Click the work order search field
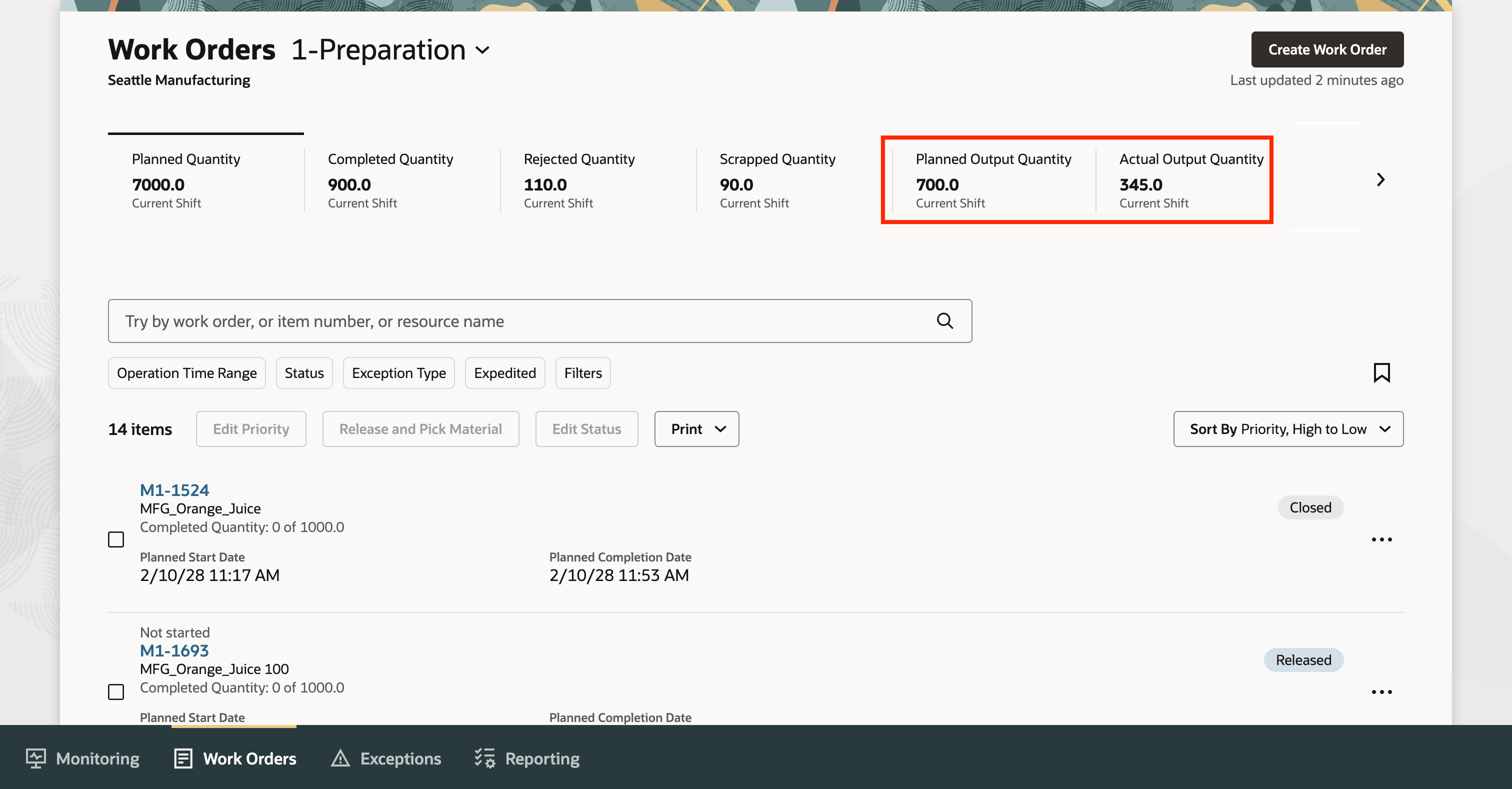This screenshot has height=789, width=1512. pos(516,321)
